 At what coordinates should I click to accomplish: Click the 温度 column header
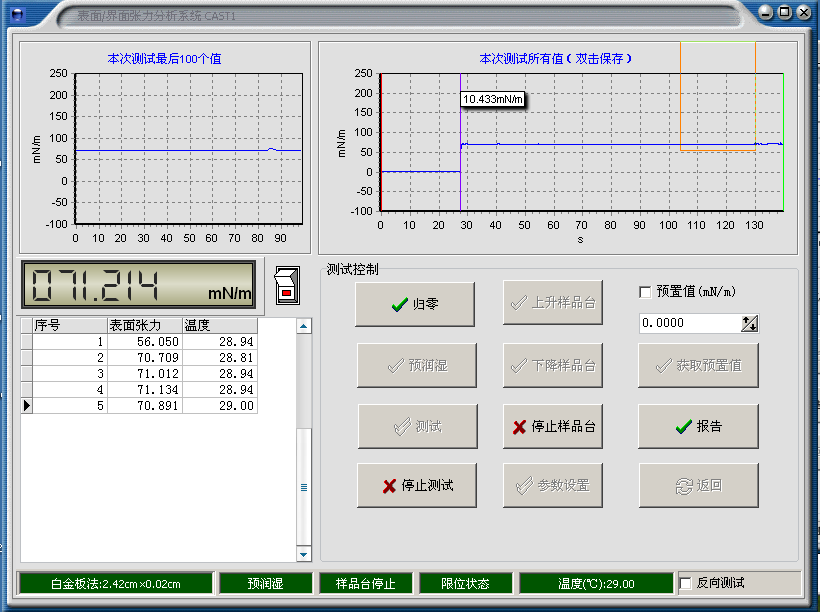tap(220, 325)
